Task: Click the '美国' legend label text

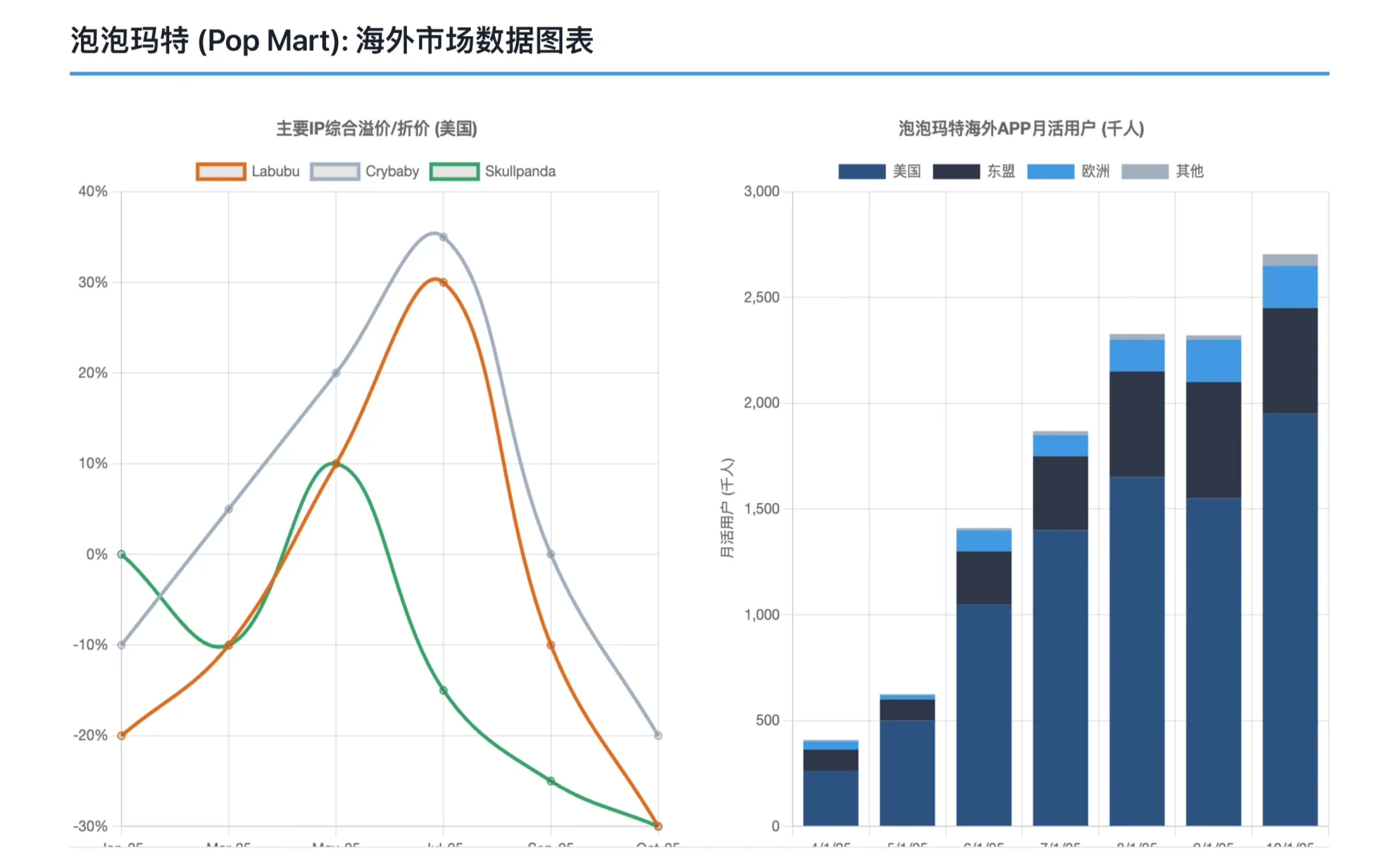Action: 907,171
